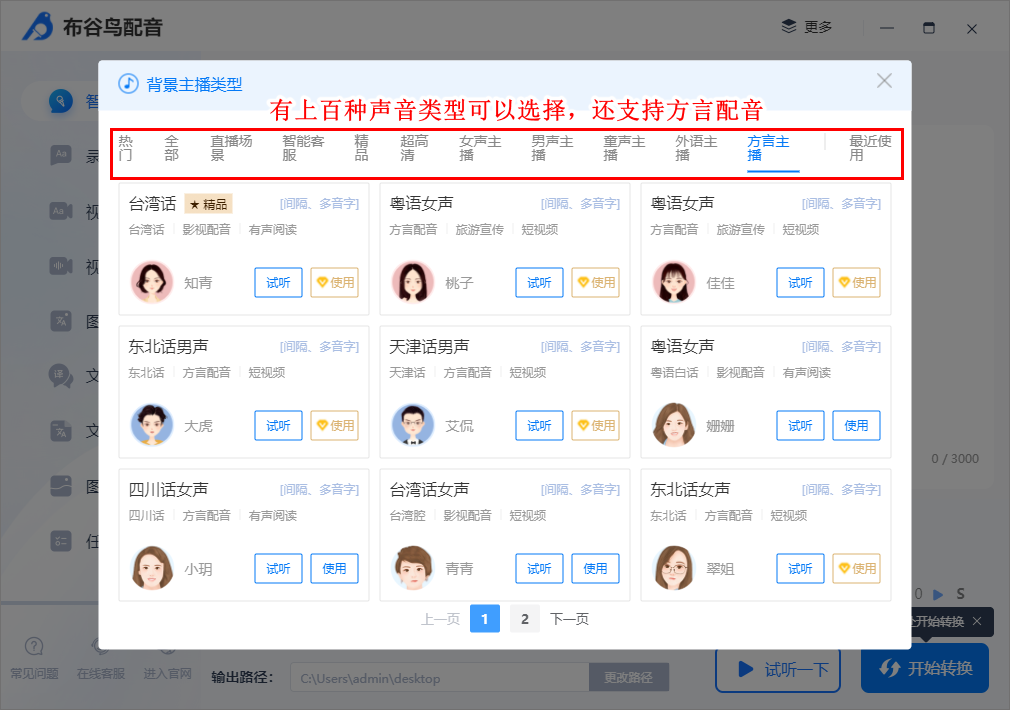Click the output path field
This screenshot has width=1010, height=710.
point(440,678)
